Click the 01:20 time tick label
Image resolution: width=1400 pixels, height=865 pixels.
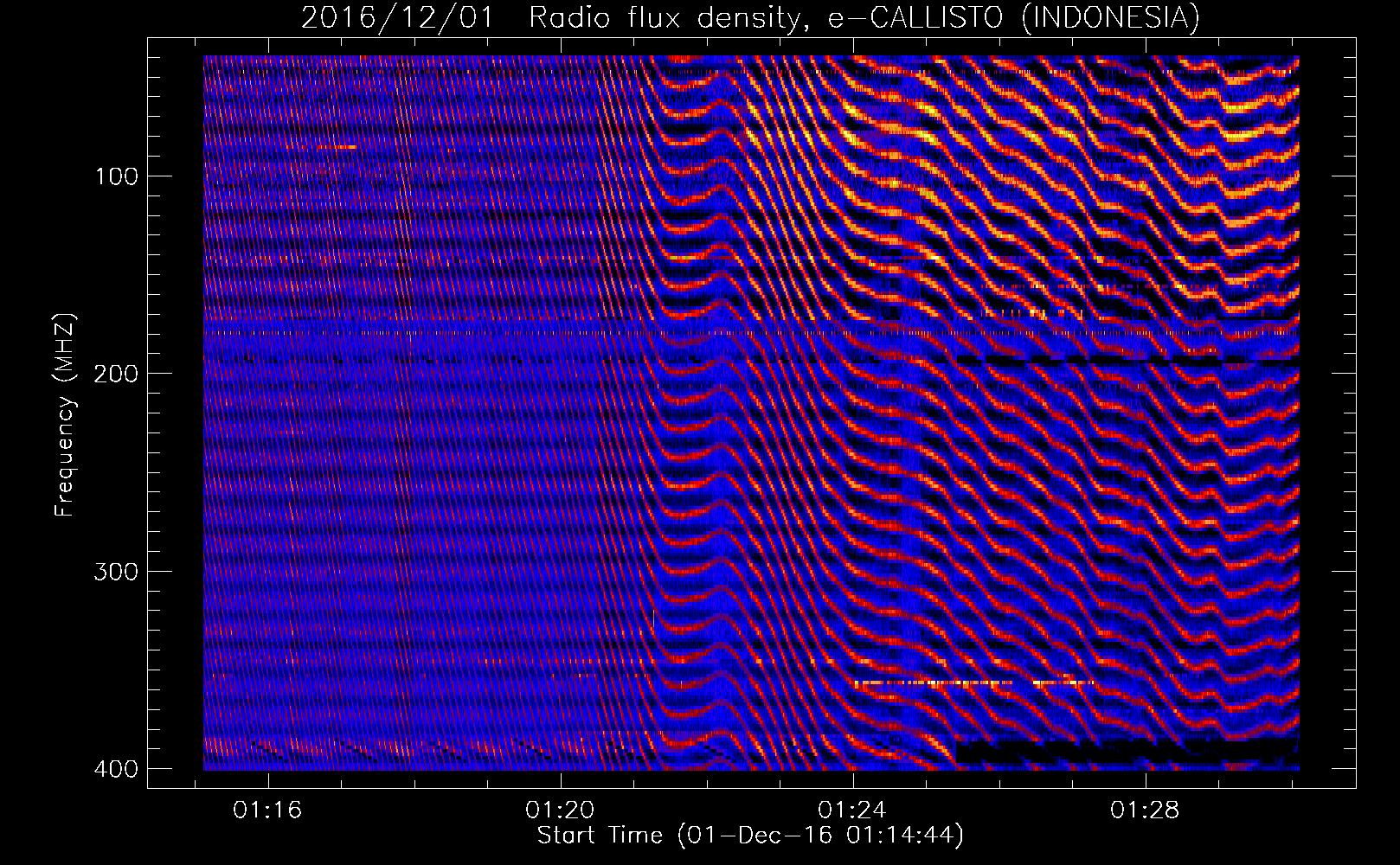(x=561, y=811)
